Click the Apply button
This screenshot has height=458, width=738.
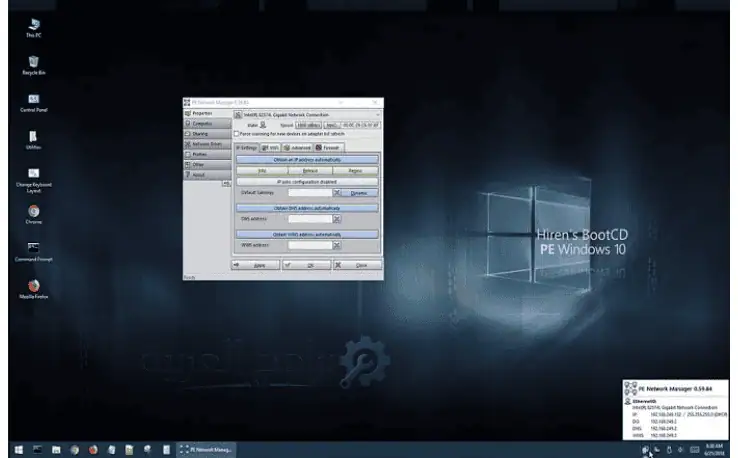pos(256,265)
